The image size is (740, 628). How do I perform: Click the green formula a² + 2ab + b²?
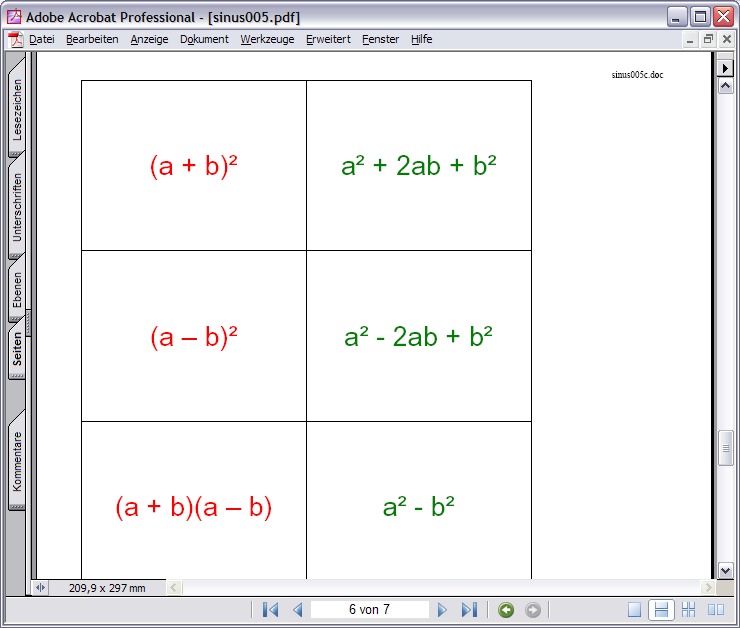[x=419, y=165]
